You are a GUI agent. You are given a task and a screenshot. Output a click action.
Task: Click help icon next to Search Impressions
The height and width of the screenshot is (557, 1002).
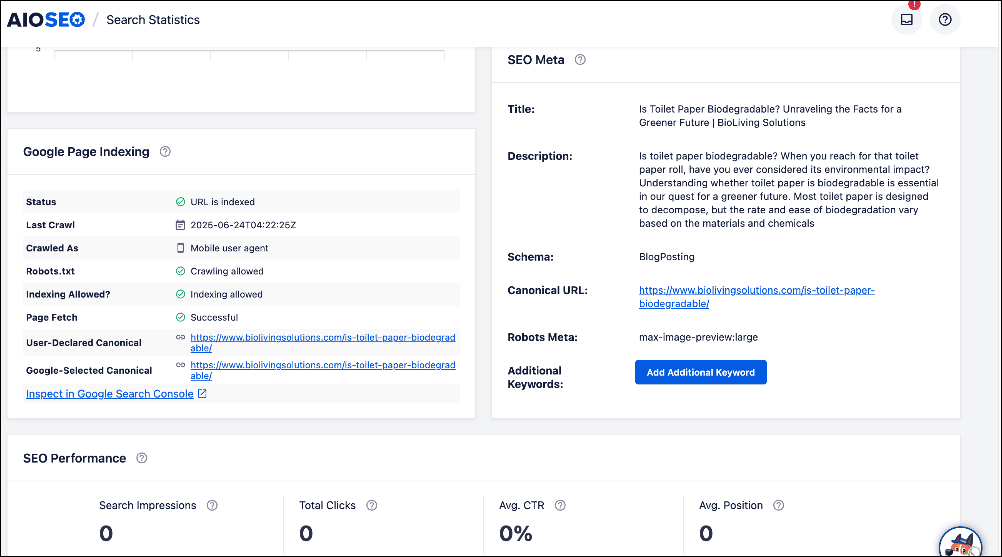212,505
